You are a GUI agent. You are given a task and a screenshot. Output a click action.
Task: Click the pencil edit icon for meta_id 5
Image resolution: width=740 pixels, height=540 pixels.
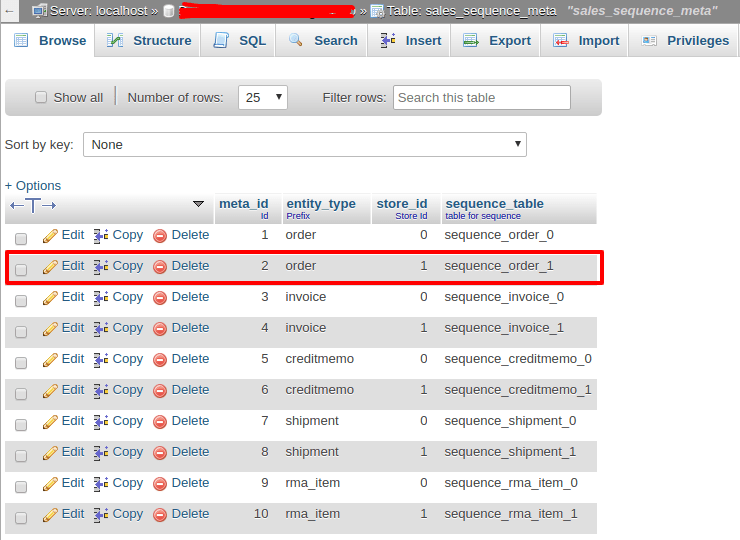pos(50,360)
